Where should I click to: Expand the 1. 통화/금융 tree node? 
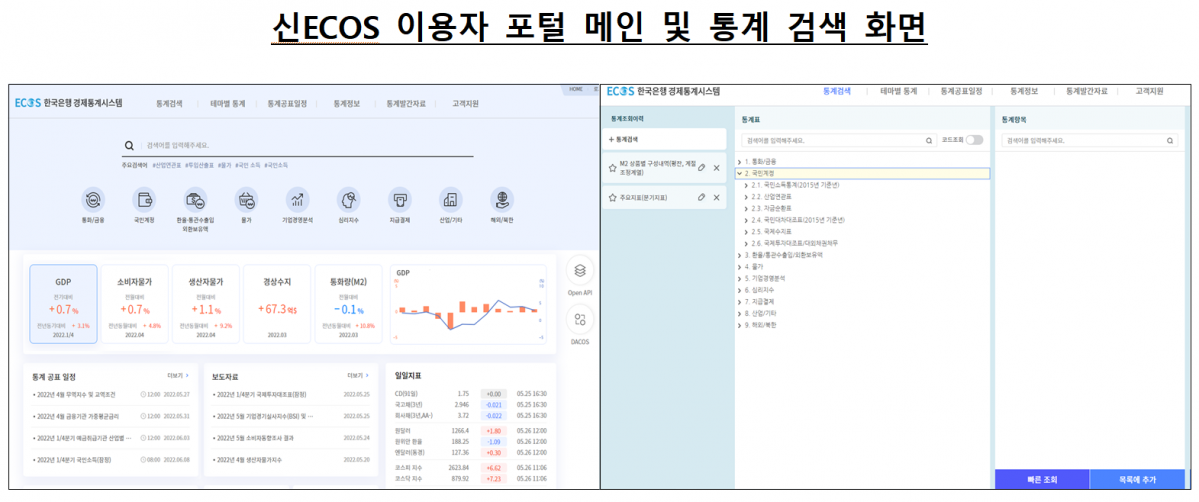tap(739, 162)
